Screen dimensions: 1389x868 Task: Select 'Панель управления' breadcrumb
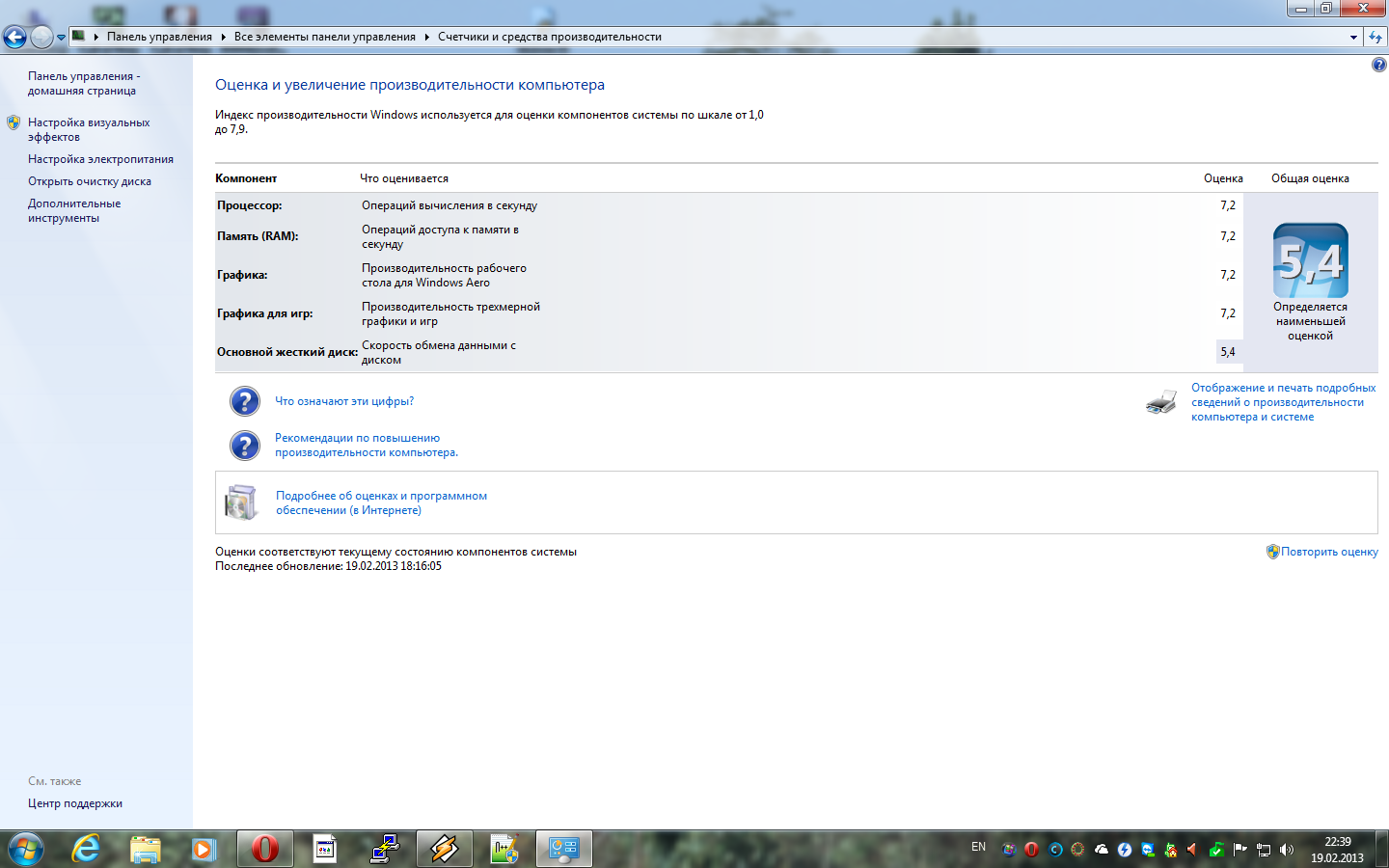click(159, 37)
